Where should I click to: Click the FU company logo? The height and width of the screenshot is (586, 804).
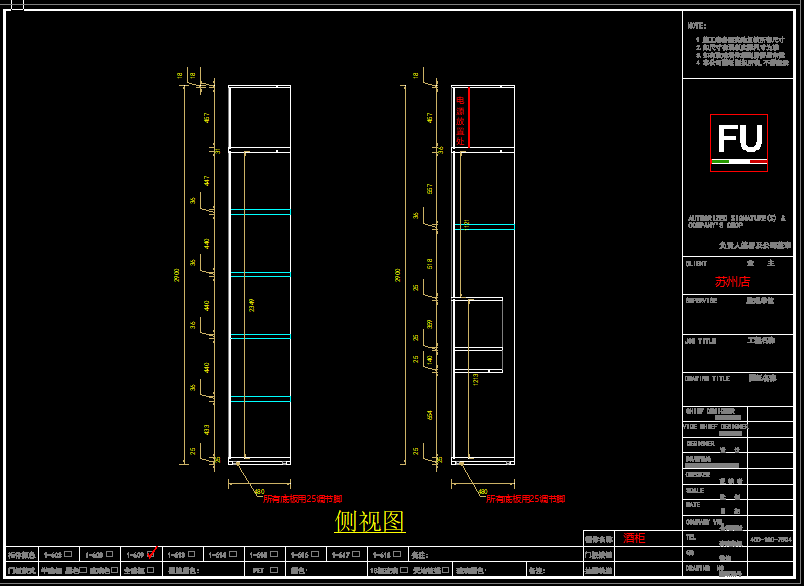(739, 142)
